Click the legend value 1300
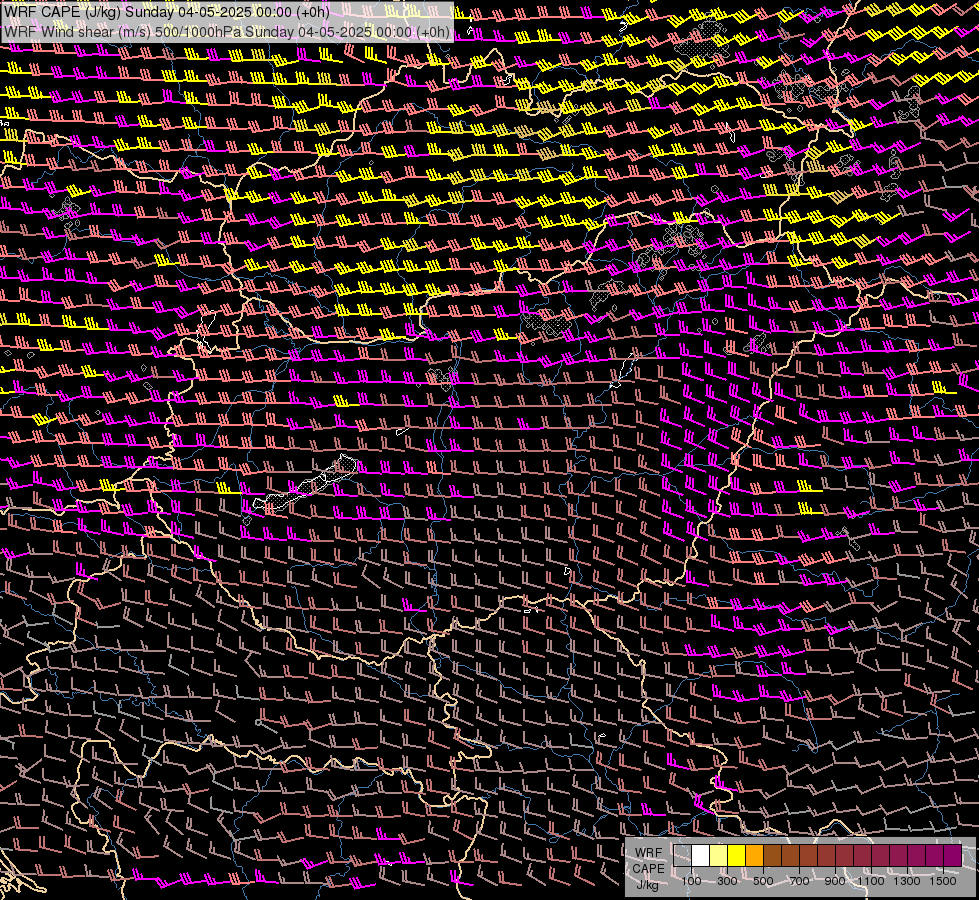This screenshot has height=900, width=979. tap(907, 881)
